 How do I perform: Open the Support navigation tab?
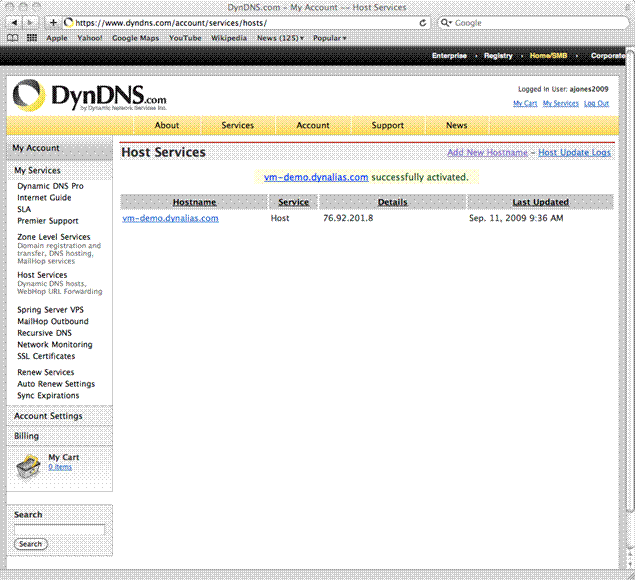(388, 125)
